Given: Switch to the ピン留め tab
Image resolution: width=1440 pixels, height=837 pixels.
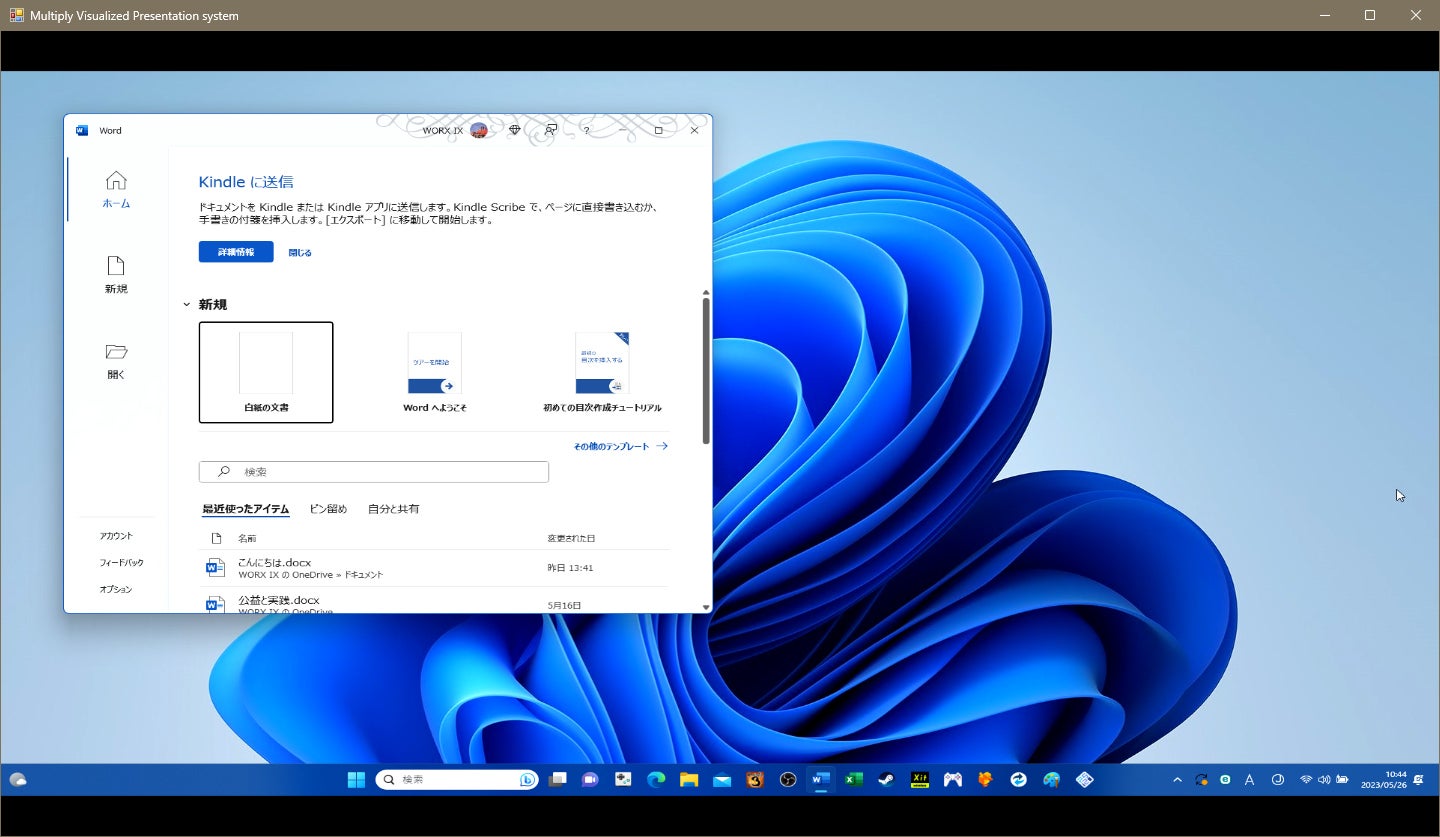Looking at the screenshot, I should point(328,509).
